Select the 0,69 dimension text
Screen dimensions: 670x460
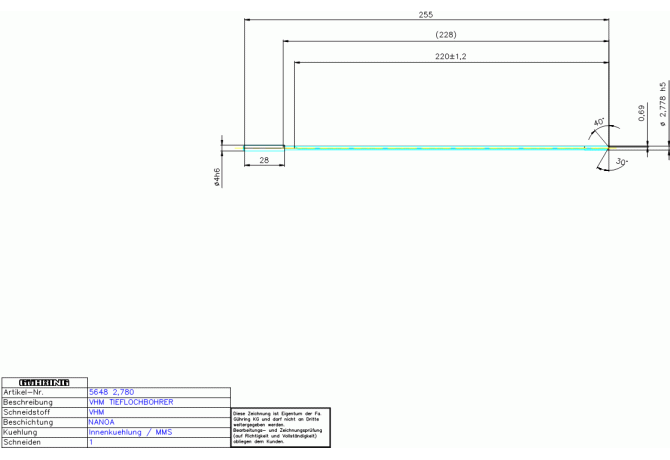tap(641, 112)
